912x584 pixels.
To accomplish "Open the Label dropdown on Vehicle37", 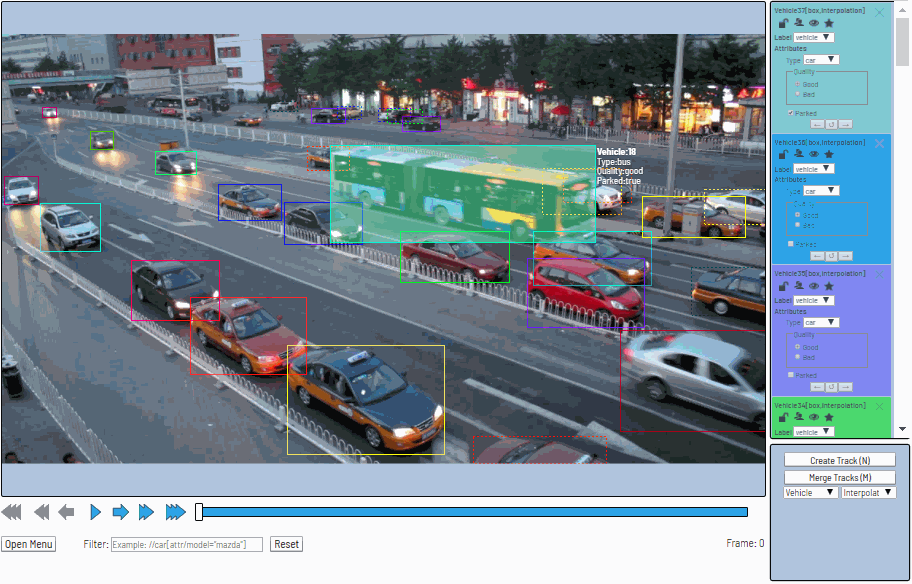I will (813, 37).
